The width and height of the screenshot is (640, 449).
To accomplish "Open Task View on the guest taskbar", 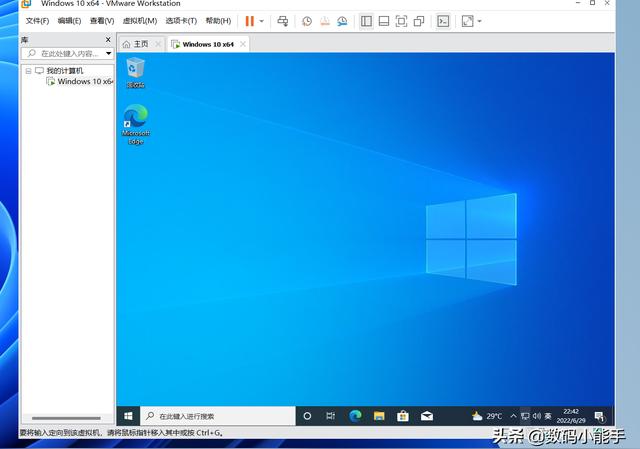I will [x=331, y=416].
